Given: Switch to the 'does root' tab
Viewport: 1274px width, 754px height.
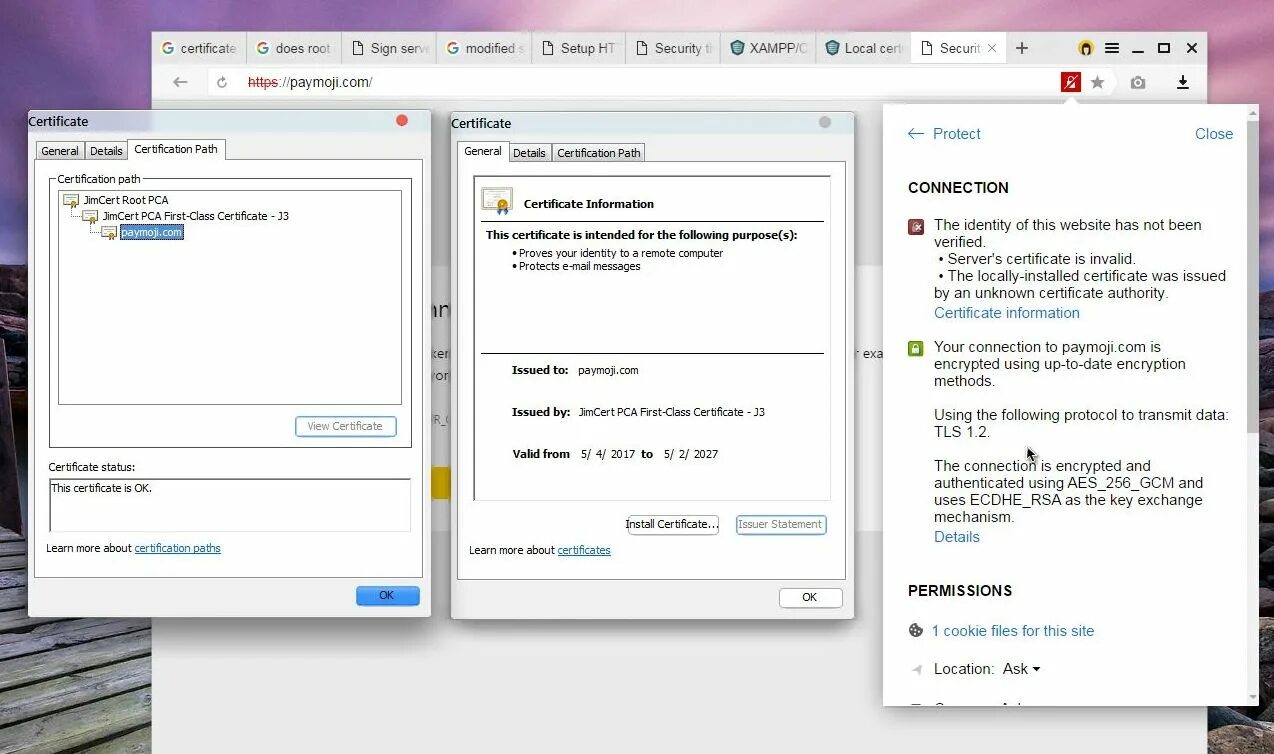Looking at the screenshot, I should click(293, 48).
